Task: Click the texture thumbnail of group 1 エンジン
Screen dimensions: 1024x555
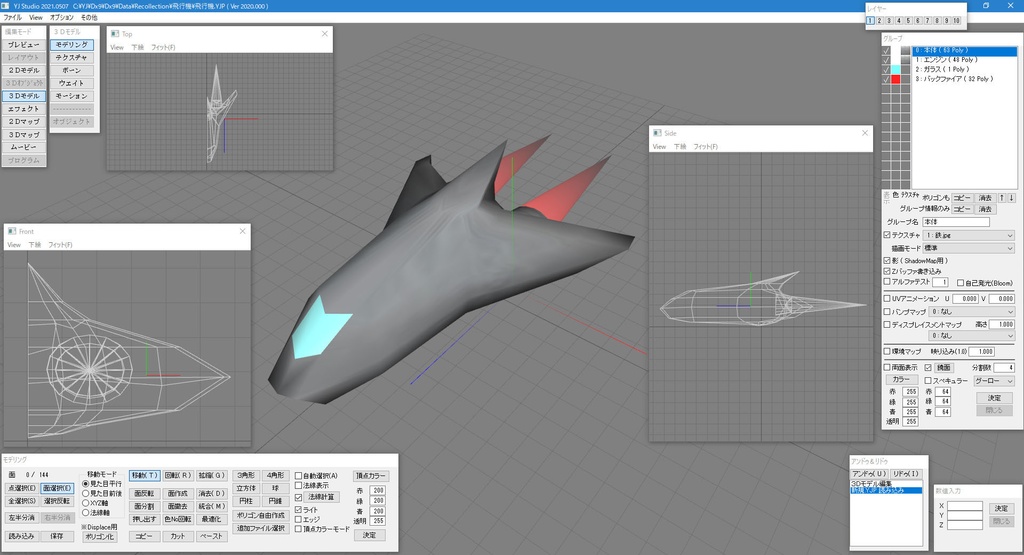Action: [905, 59]
